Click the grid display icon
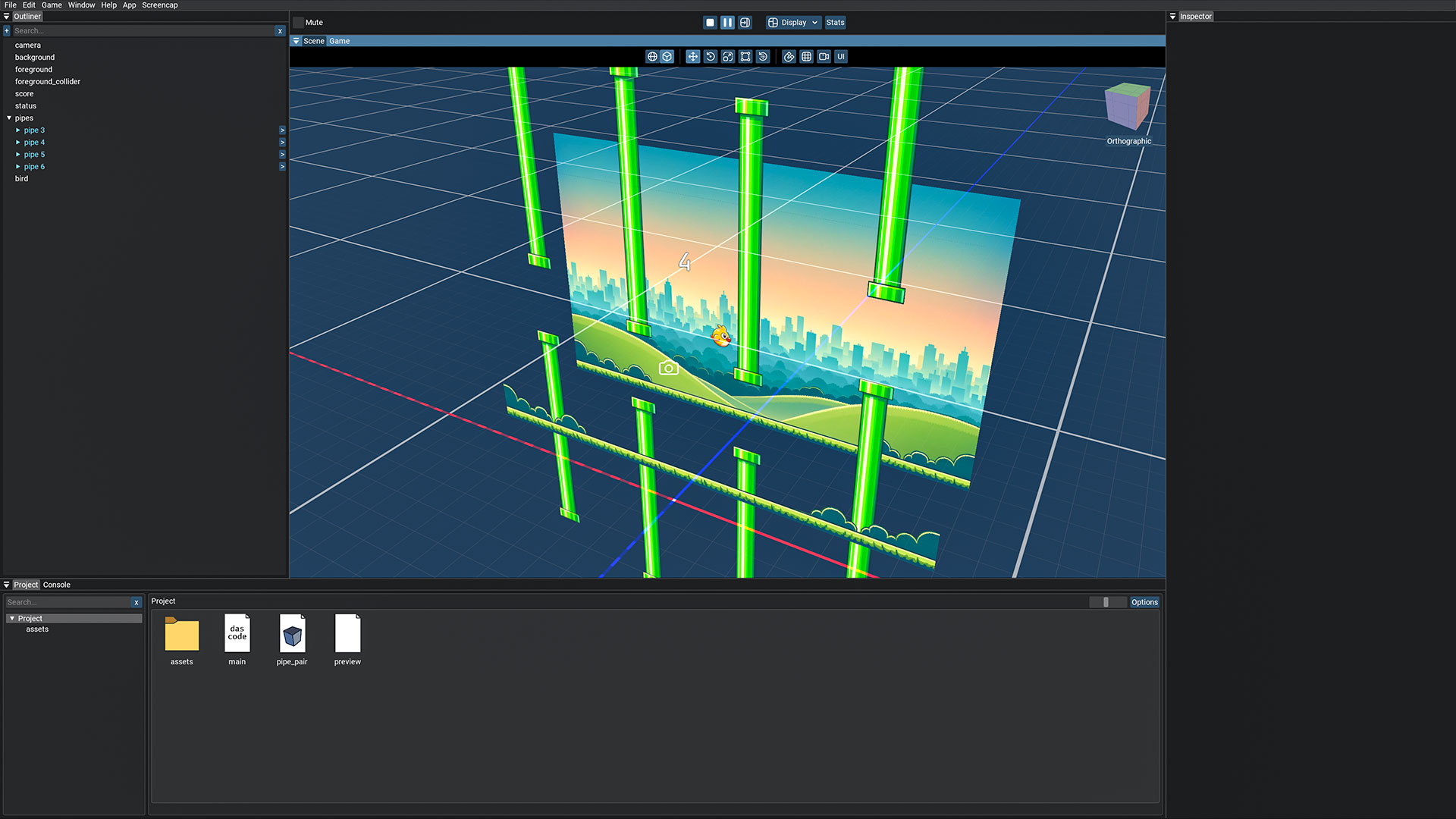The height and width of the screenshot is (819, 1456). [x=806, y=57]
